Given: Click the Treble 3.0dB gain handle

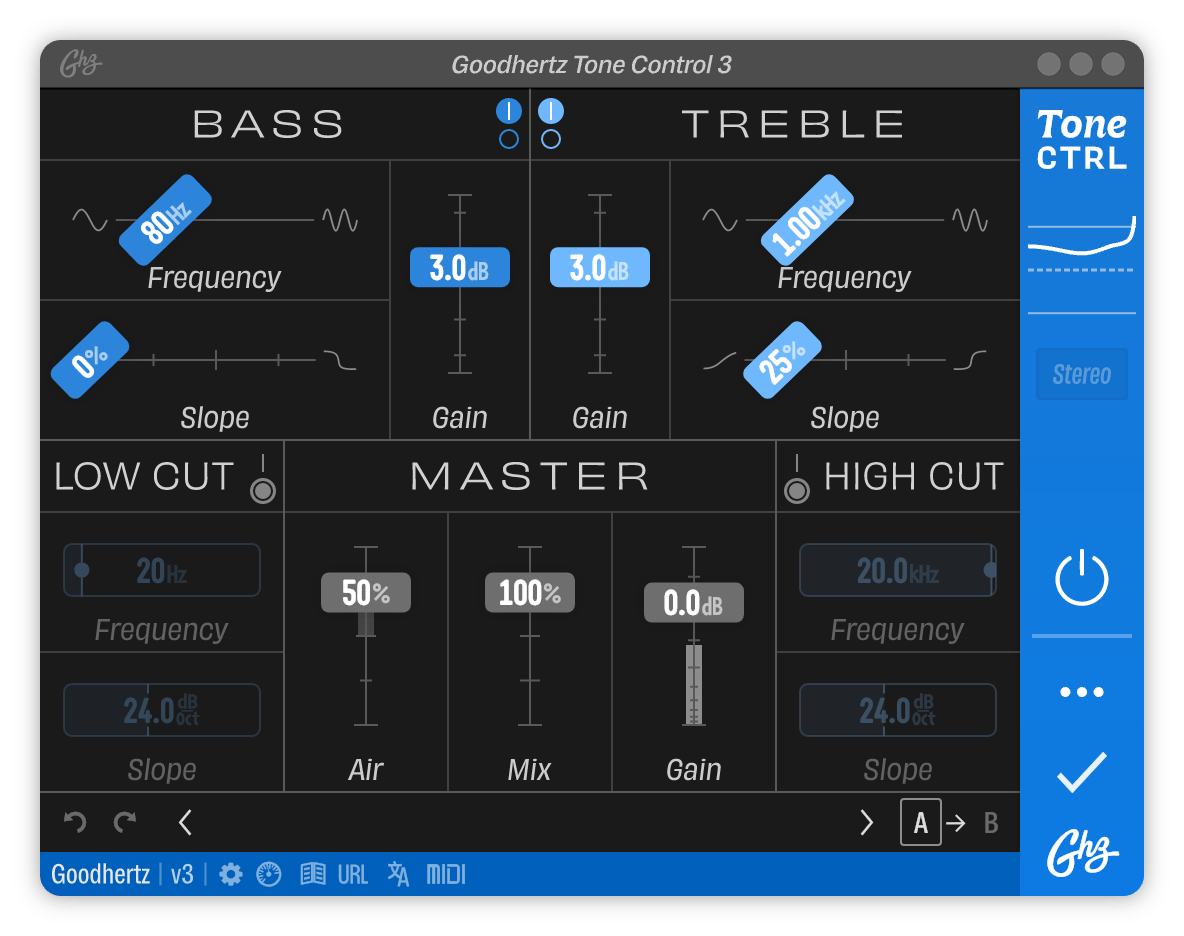Looking at the screenshot, I should [x=600, y=267].
